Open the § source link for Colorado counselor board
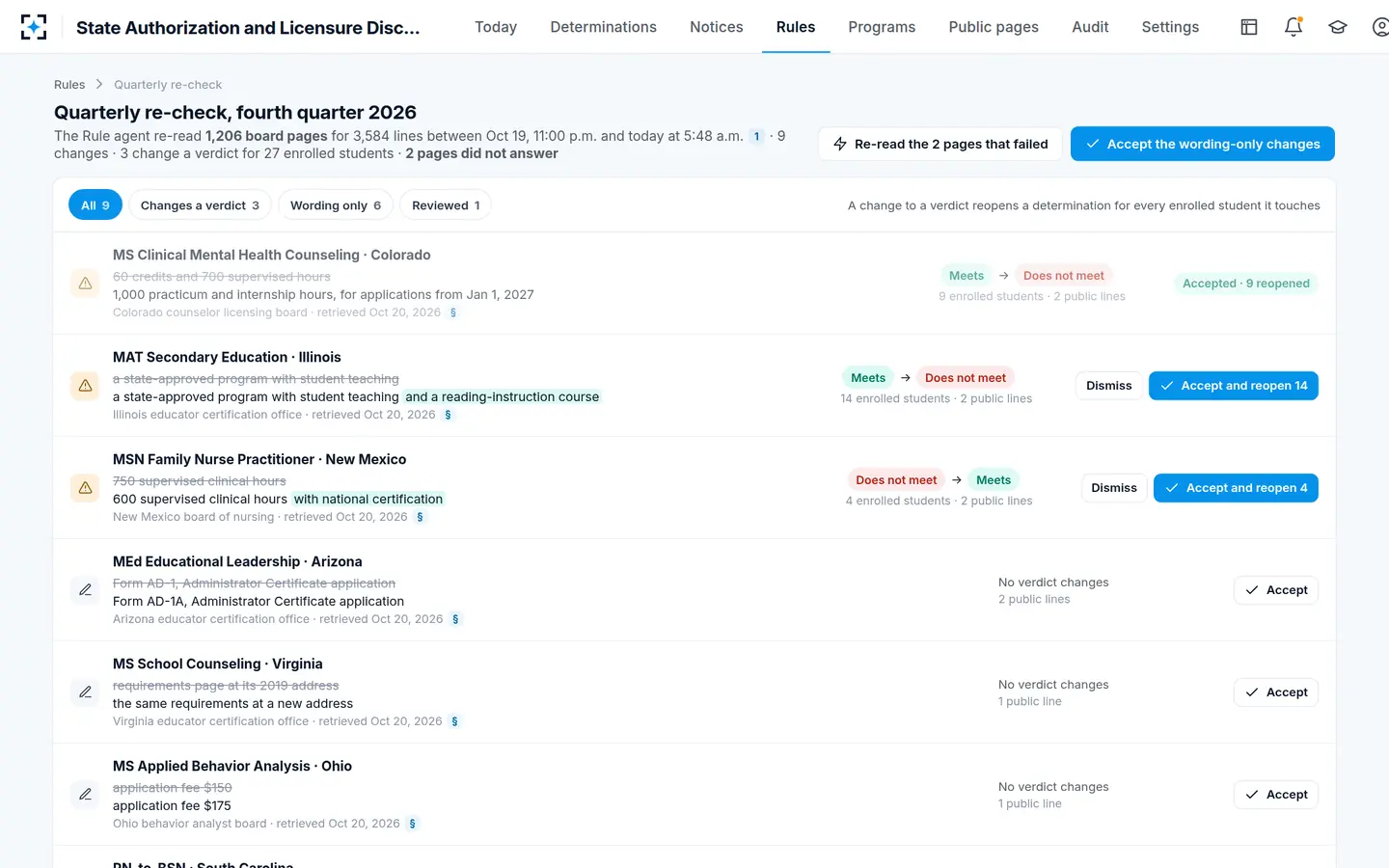Image resolution: width=1389 pixels, height=868 pixels. [x=453, y=312]
